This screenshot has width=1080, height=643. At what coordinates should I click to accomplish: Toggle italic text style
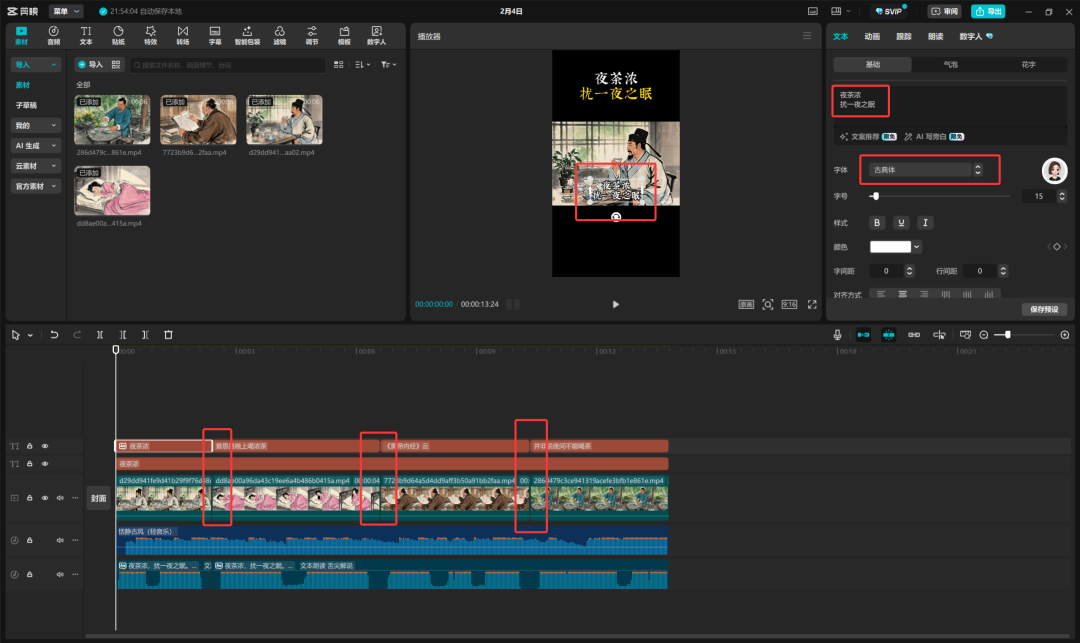coord(925,223)
